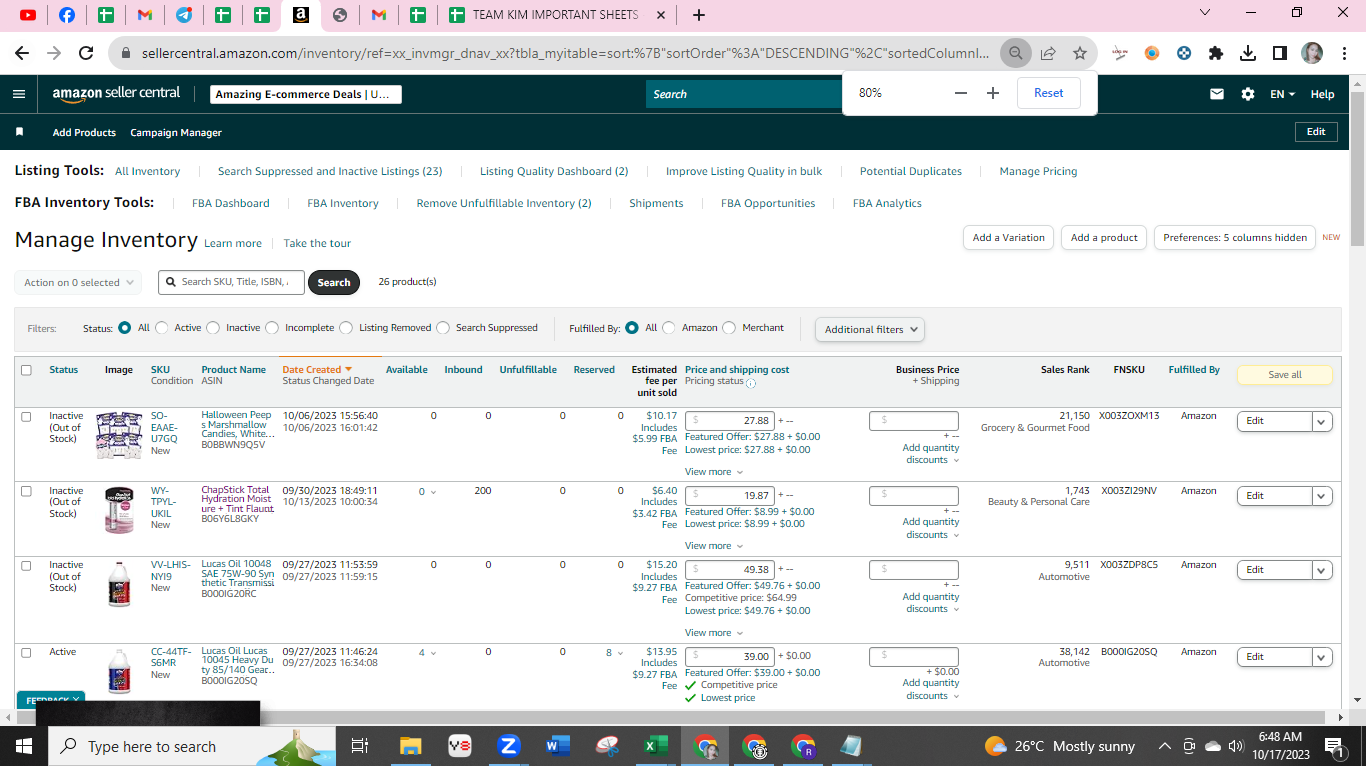
Task: Reset browser zoom with the Reset button
Action: [1049, 93]
